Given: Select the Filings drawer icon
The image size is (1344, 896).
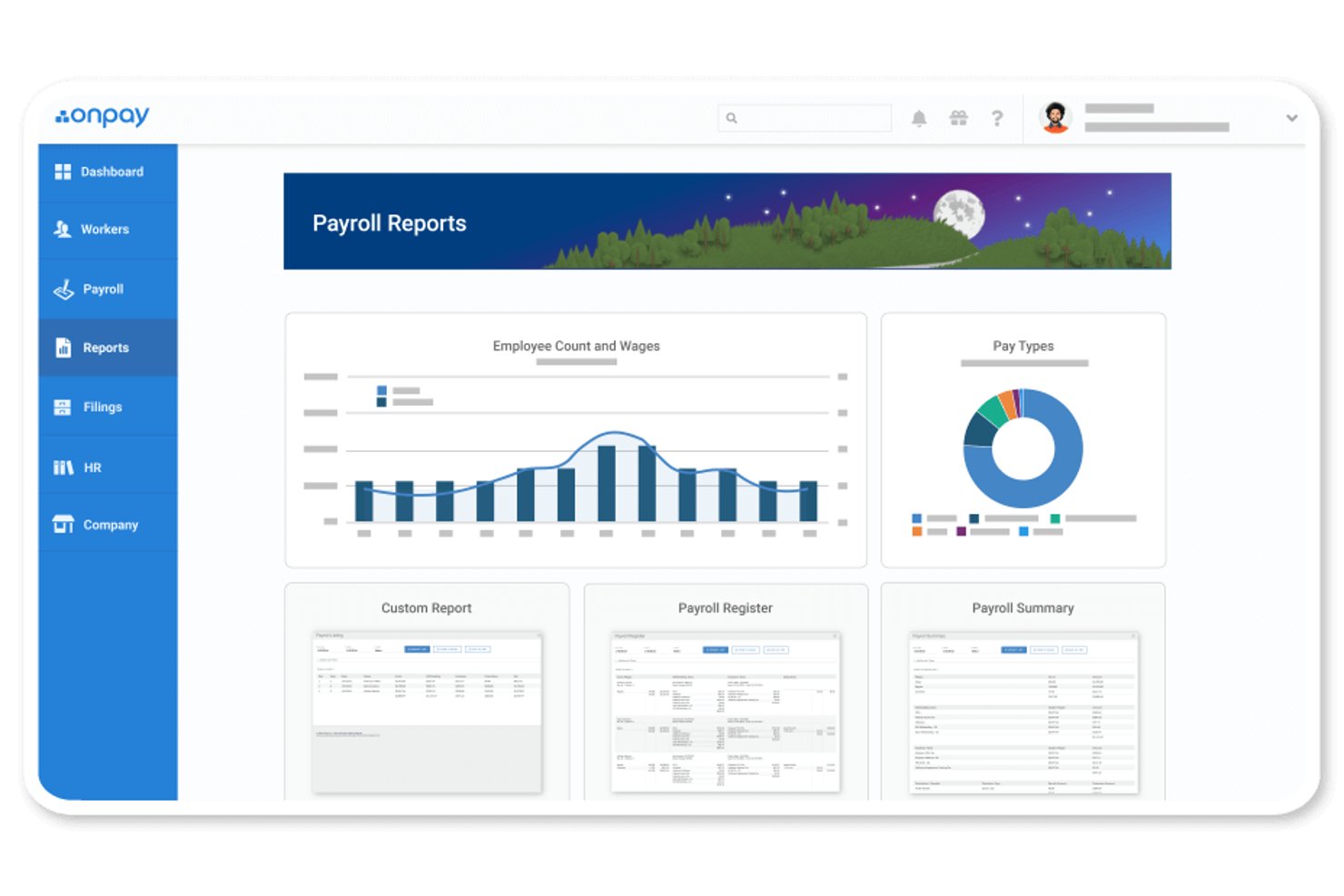Looking at the screenshot, I should click(x=63, y=408).
